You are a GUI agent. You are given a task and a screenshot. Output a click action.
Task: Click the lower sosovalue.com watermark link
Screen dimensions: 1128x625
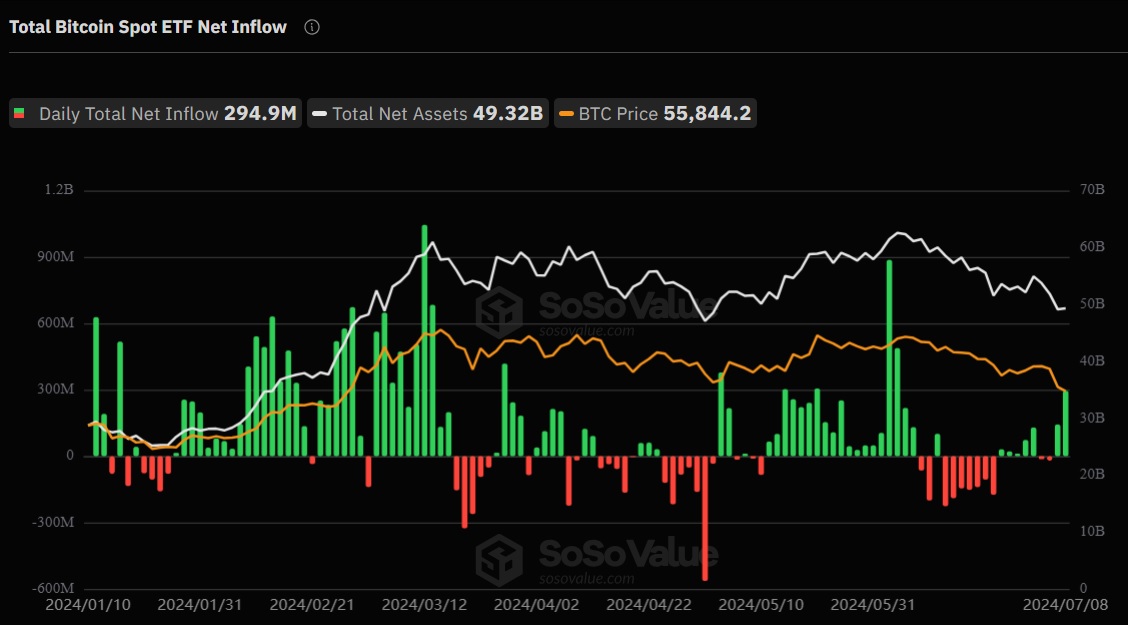pos(587,579)
